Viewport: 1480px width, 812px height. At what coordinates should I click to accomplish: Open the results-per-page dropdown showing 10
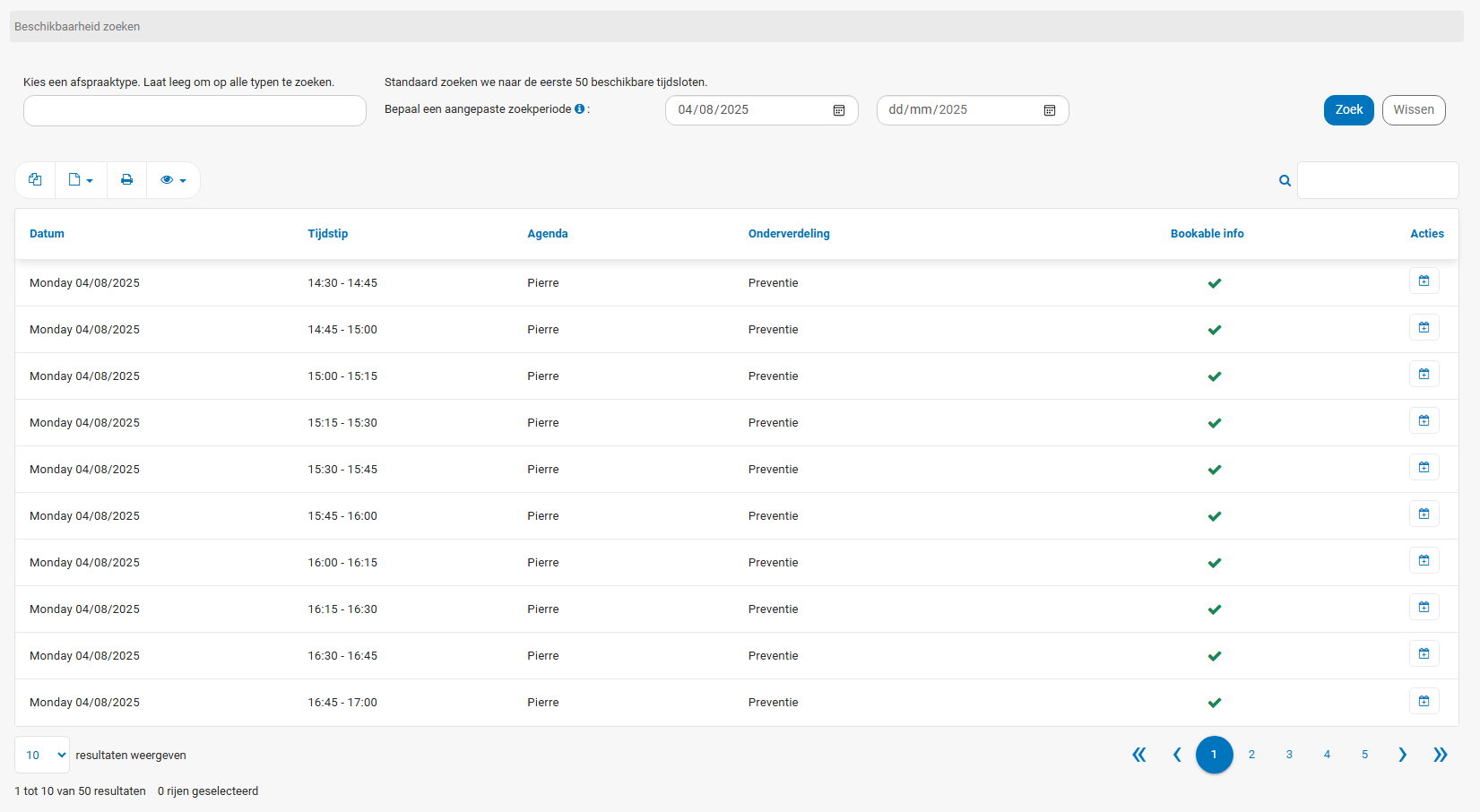(42, 755)
